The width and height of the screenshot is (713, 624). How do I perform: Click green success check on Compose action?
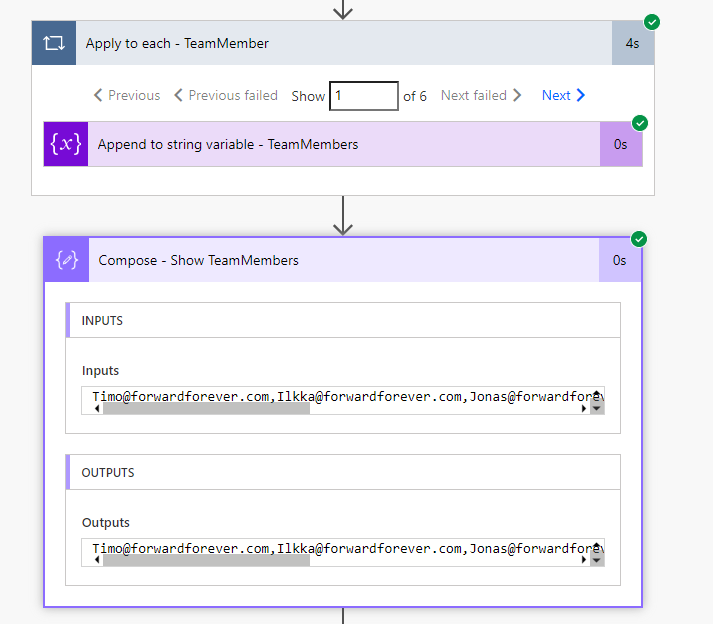tap(639, 239)
